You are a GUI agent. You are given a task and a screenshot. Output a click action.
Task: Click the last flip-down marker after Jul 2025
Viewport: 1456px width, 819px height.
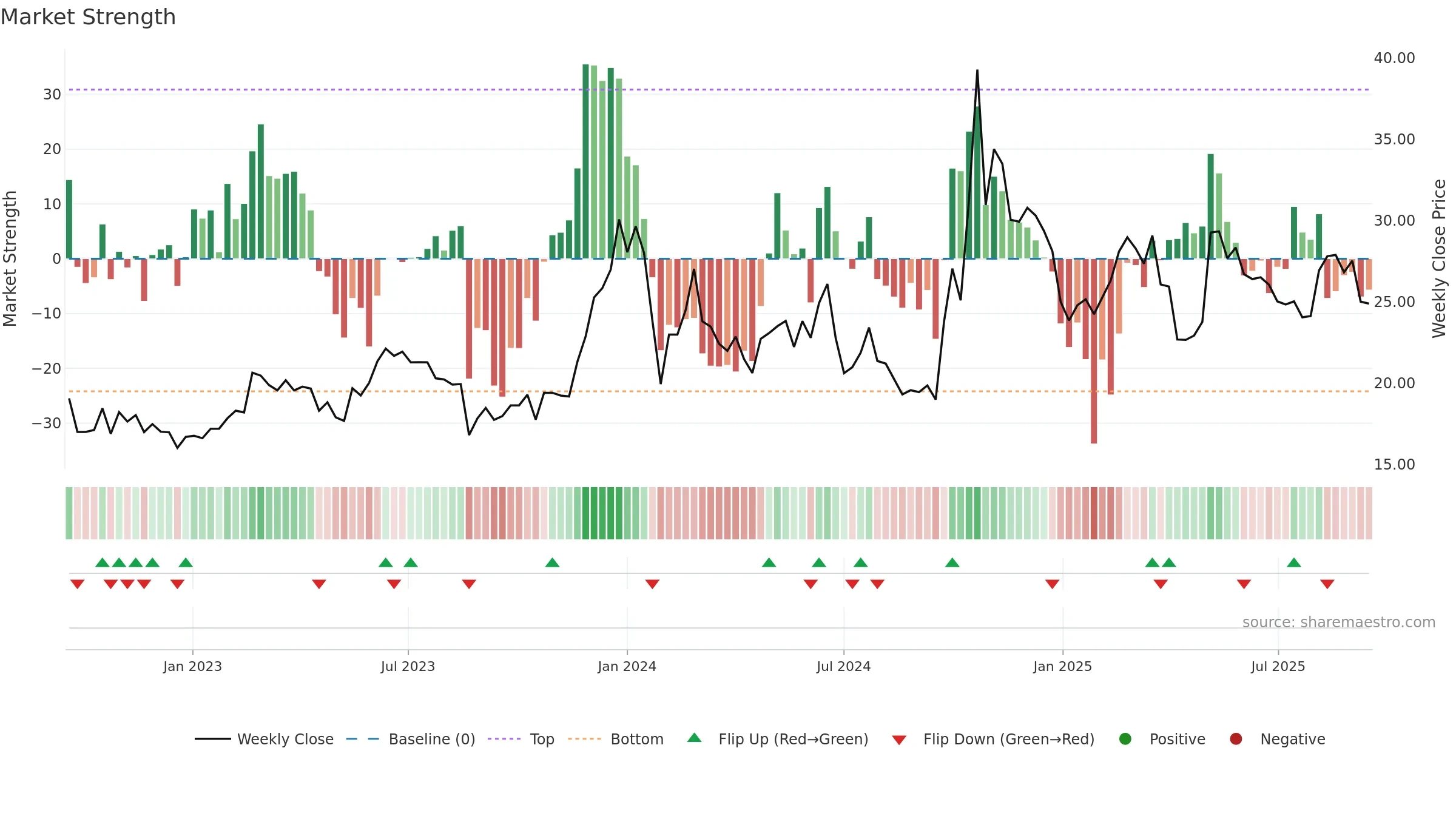[x=1327, y=584]
